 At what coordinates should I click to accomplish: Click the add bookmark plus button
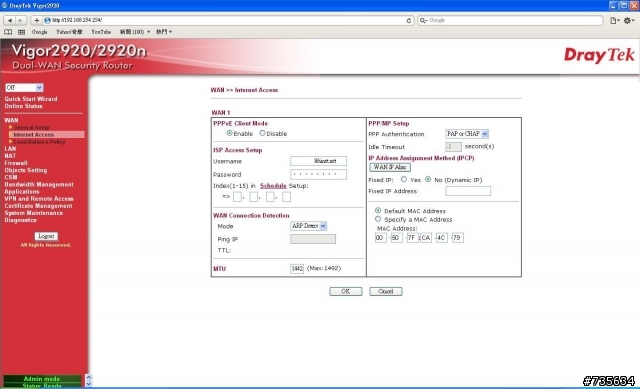click(36, 20)
